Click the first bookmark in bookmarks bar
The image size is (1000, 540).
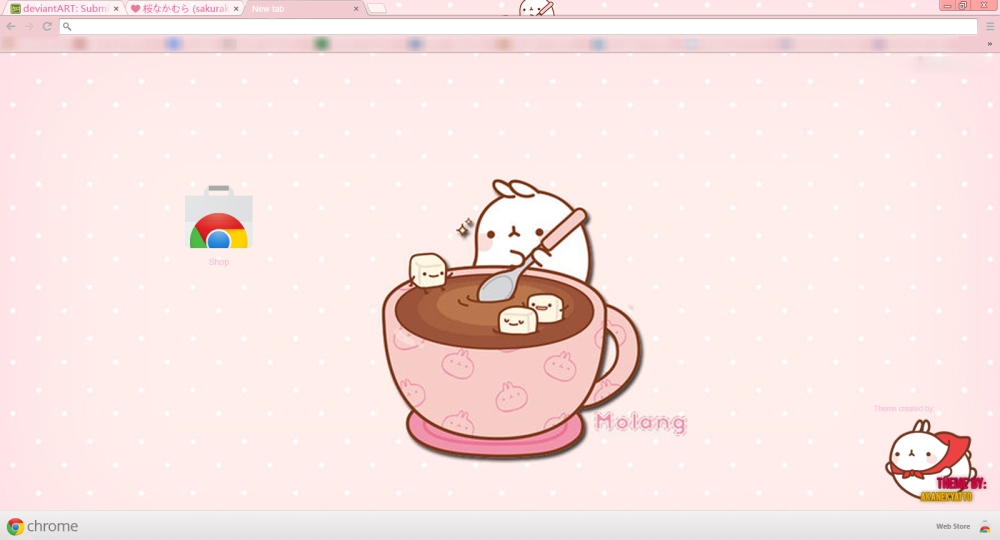click(9, 44)
